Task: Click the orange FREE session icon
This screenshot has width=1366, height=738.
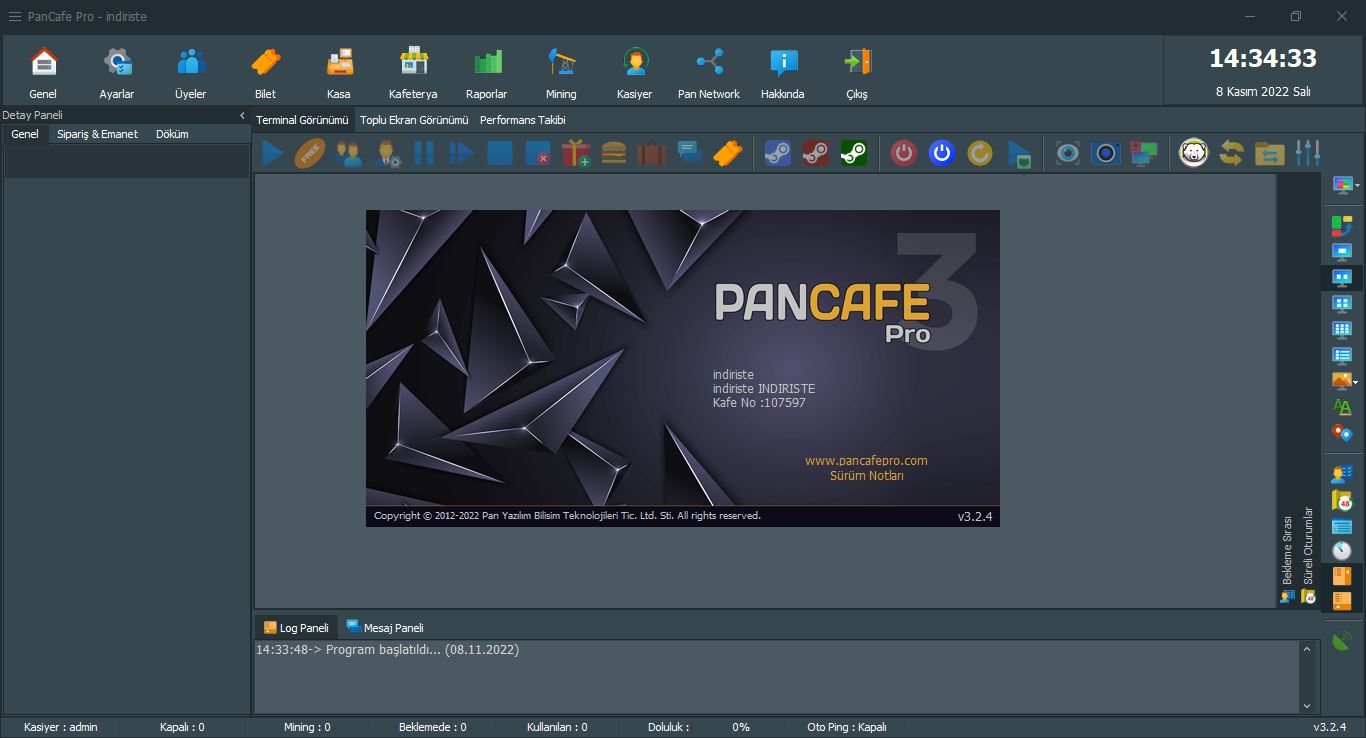Action: (x=310, y=153)
